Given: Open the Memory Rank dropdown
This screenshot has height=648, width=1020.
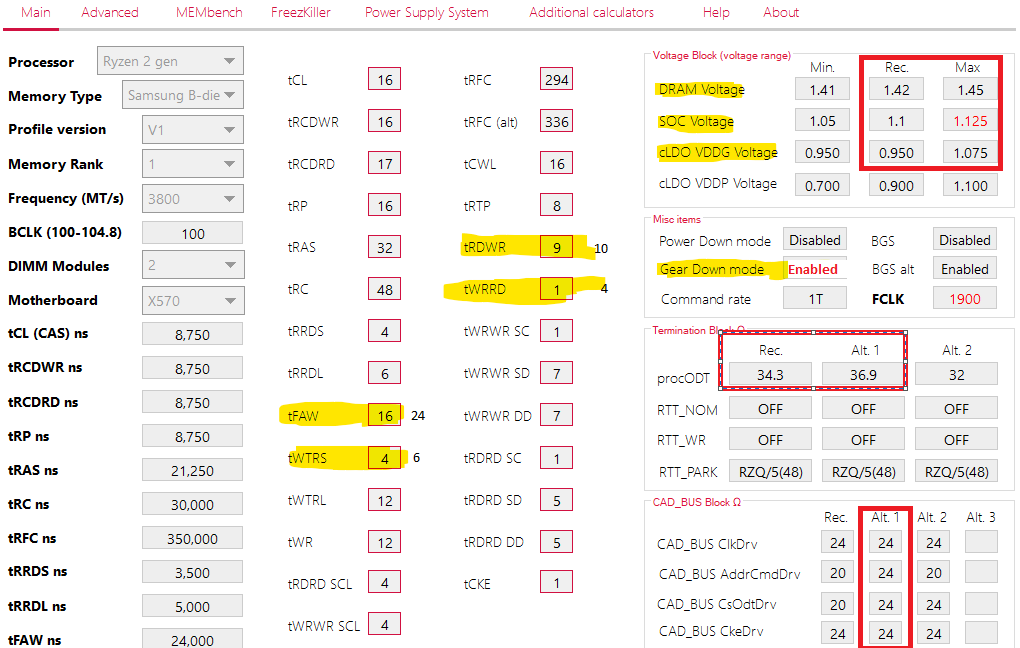Looking at the screenshot, I should coord(193,164).
